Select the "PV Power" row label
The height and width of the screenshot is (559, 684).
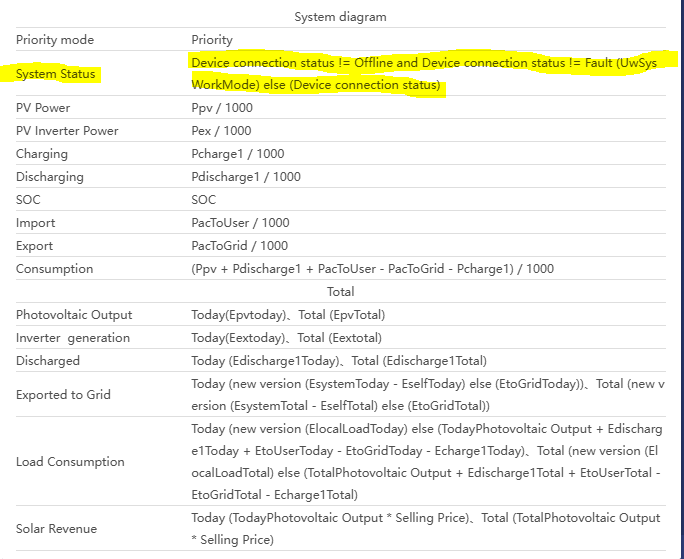(43, 108)
